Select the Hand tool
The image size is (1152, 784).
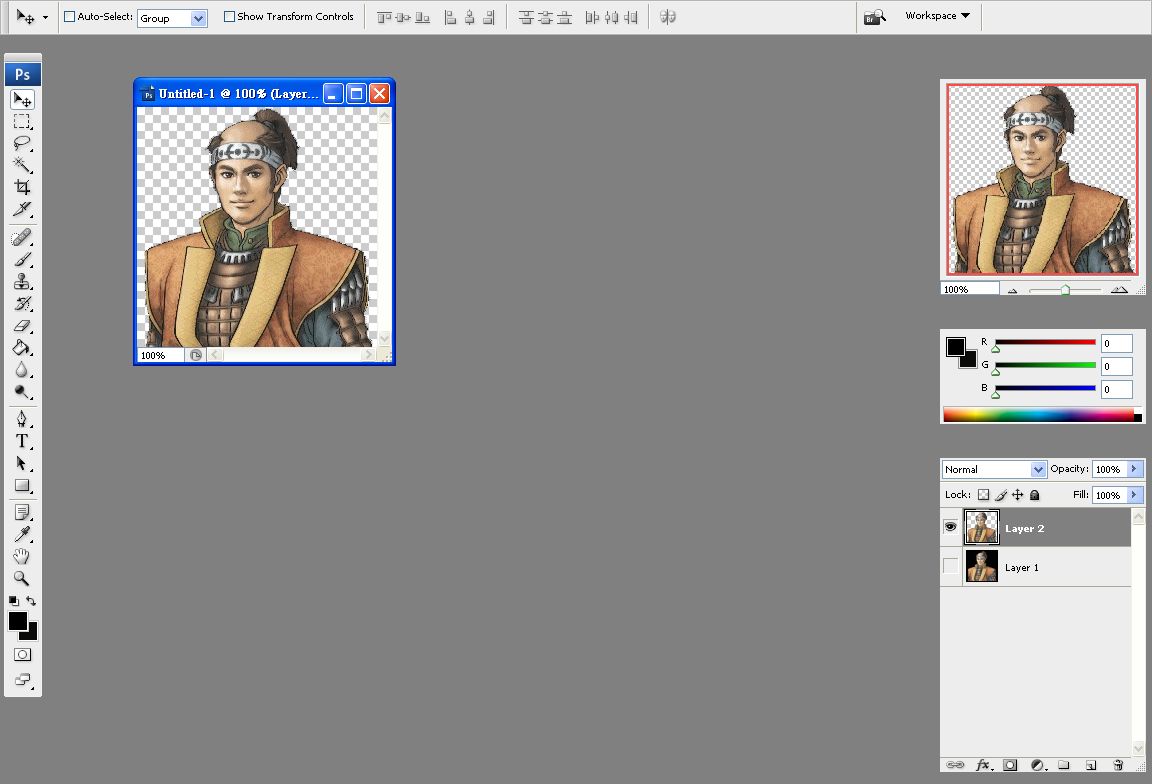22,556
